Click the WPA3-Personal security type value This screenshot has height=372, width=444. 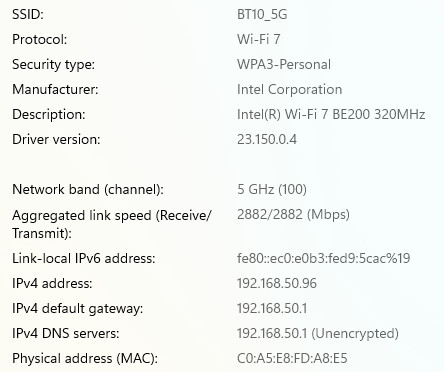284,64
